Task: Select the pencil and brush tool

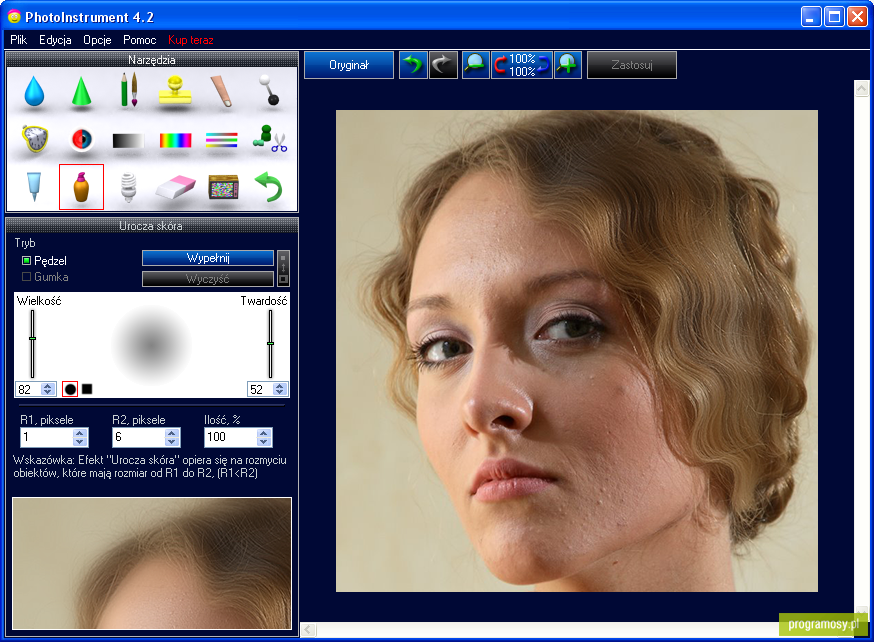Action: [x=129, y=90]
